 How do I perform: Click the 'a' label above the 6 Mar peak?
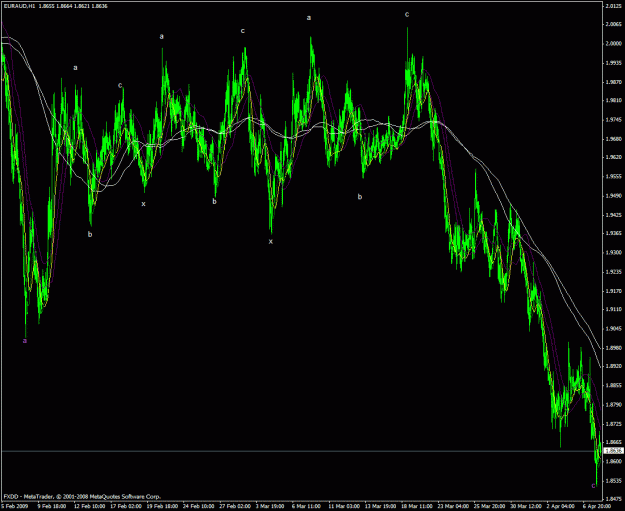tap(309, 18)
